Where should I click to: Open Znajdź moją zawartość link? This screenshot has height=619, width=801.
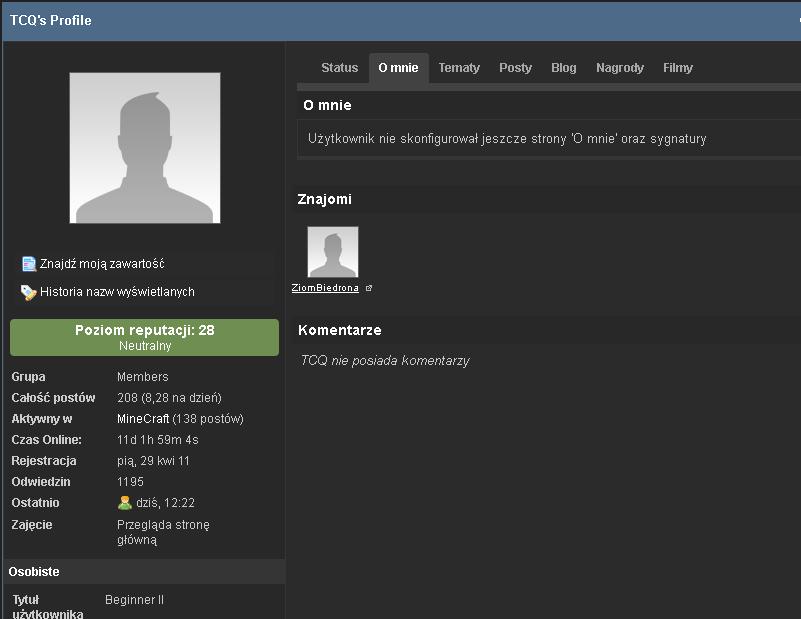click(x=102, y=264)
